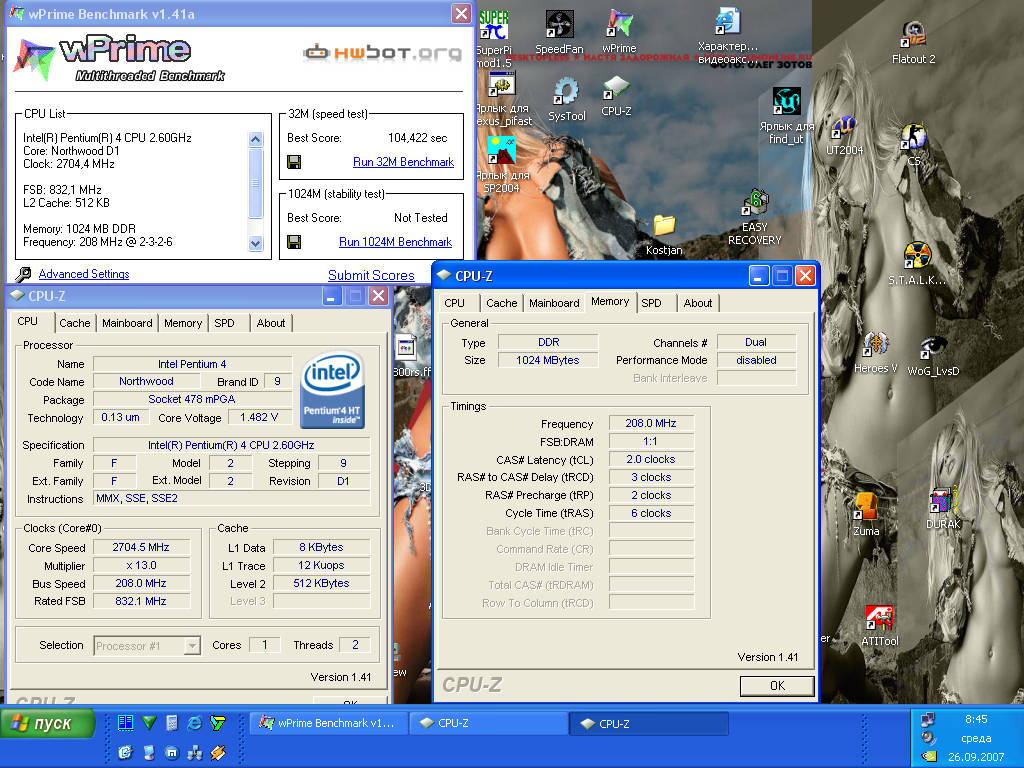Click the Core Voltage value 1.482 V
The image size is (1024, 768).
coord(259,417)
